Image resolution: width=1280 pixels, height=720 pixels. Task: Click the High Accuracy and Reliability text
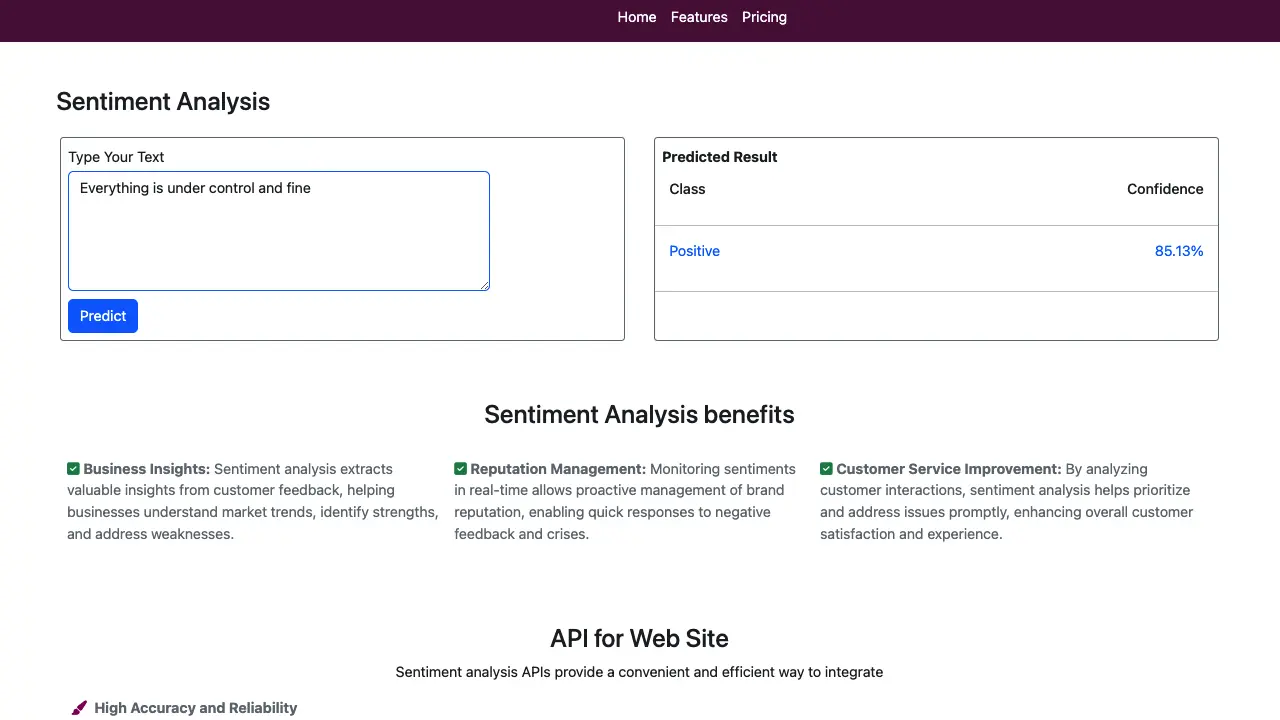(x=195, y=708)
